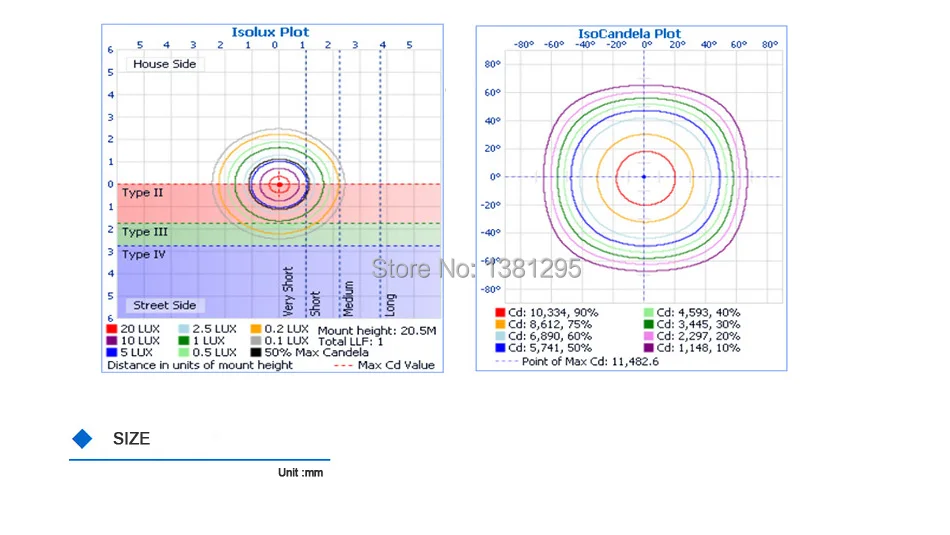Click the purple Cd: 1,148, 10% swatch

[x=648, y=348]
